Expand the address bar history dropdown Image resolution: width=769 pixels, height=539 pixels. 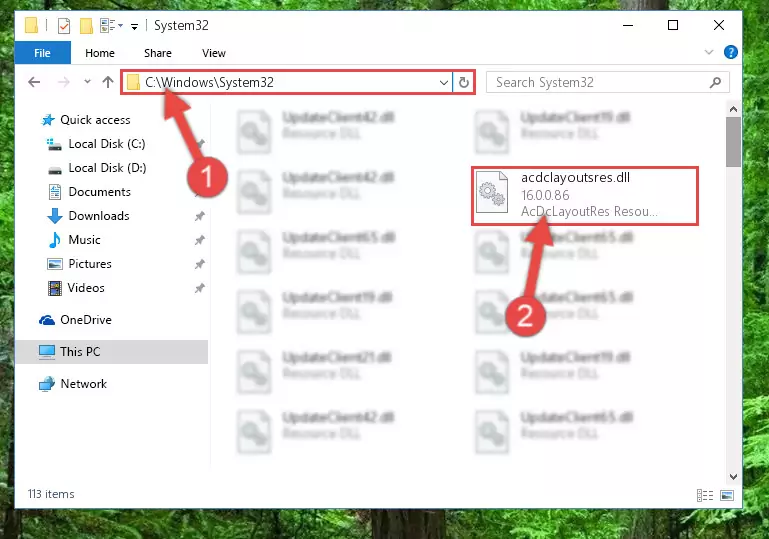point(444,82)
